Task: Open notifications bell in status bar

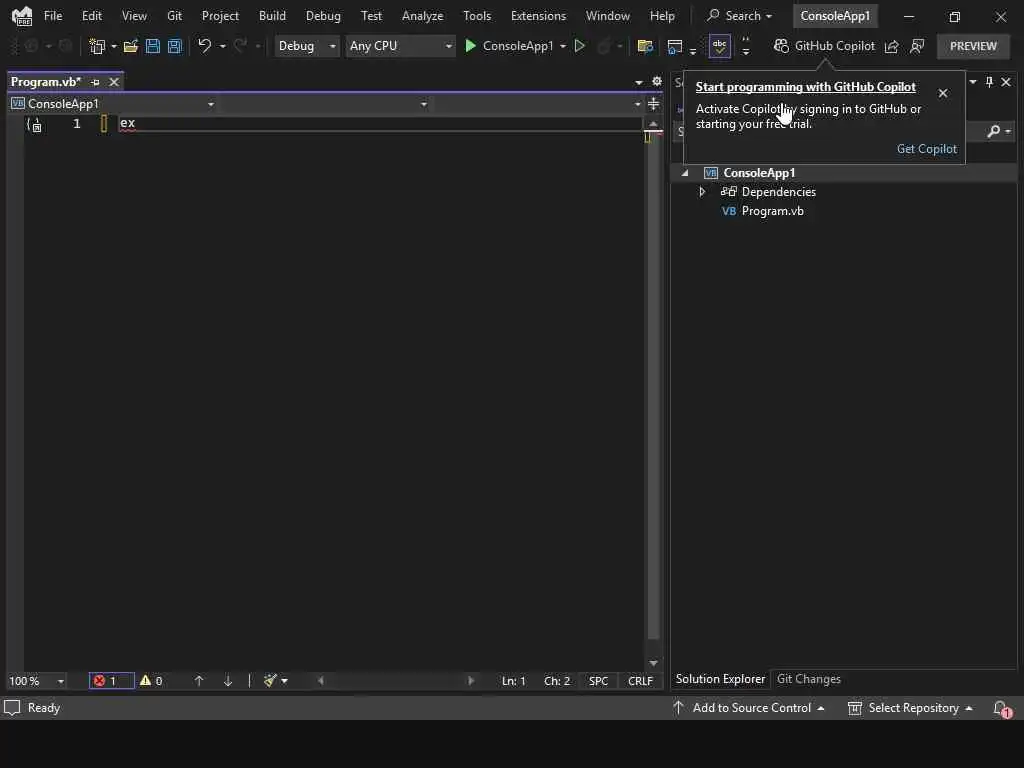Action: tap(1000, 708)
